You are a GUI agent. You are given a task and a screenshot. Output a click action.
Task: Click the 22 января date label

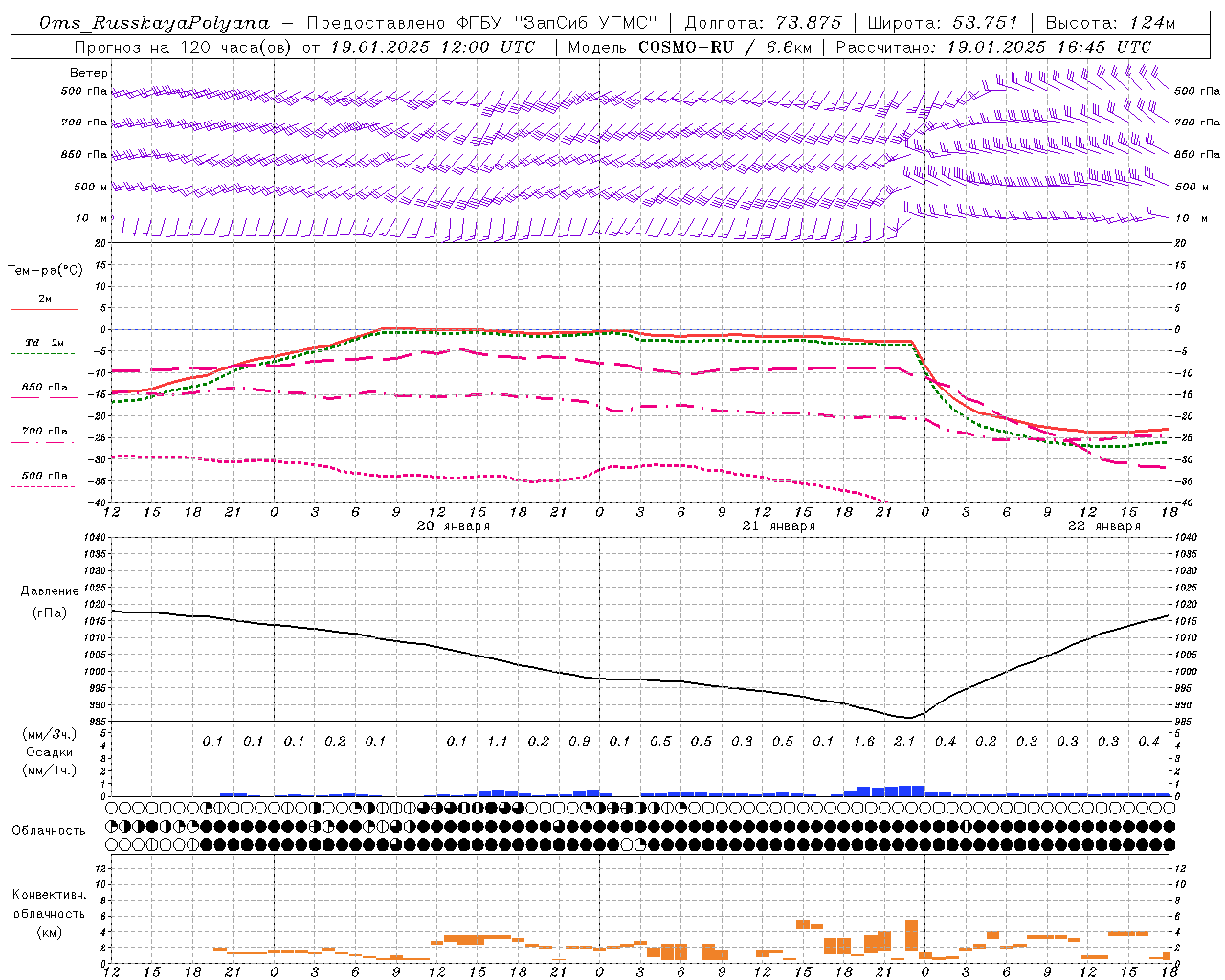pos(1104,526)
